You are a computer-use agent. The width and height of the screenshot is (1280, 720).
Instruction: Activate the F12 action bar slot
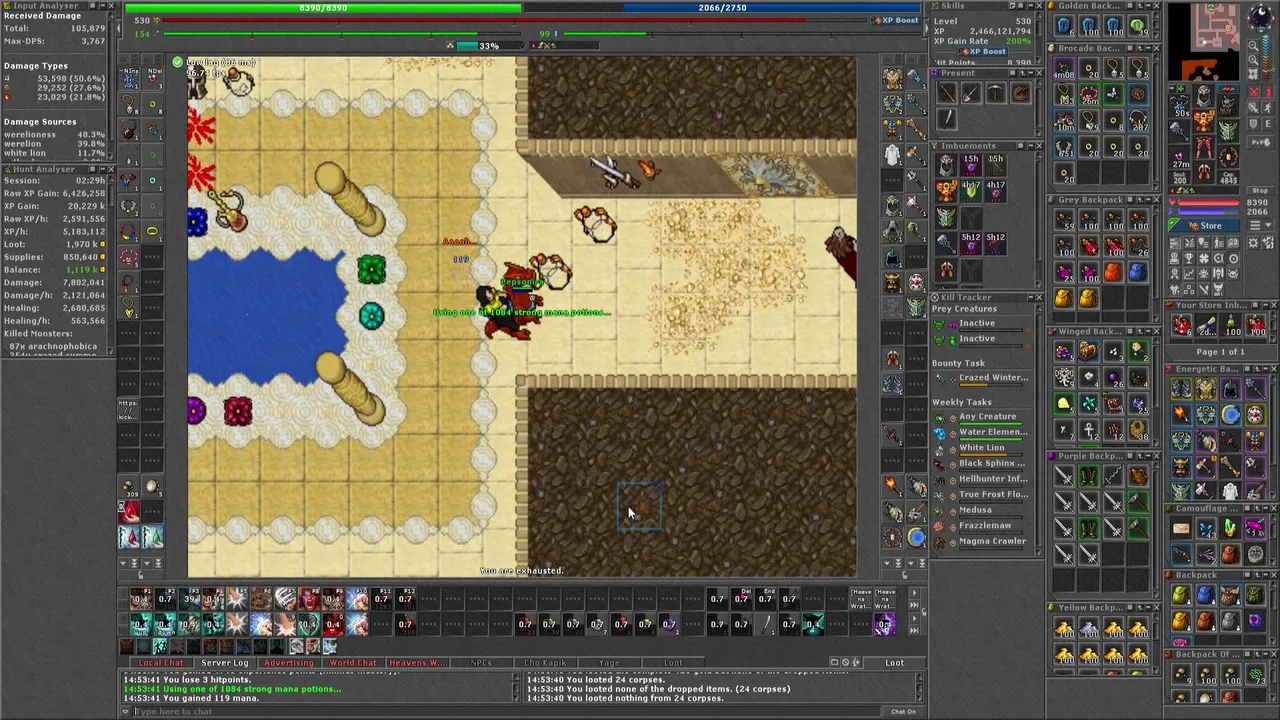[x=406, y=599]
